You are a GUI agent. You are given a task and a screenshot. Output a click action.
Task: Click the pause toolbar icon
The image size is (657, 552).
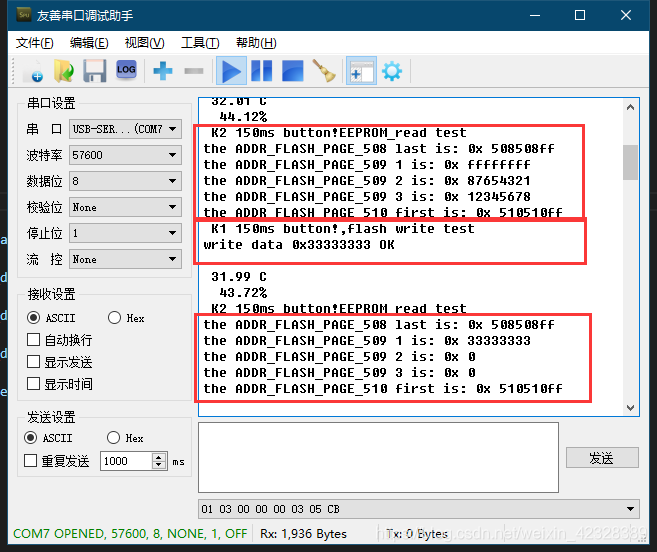coord(261,71)
